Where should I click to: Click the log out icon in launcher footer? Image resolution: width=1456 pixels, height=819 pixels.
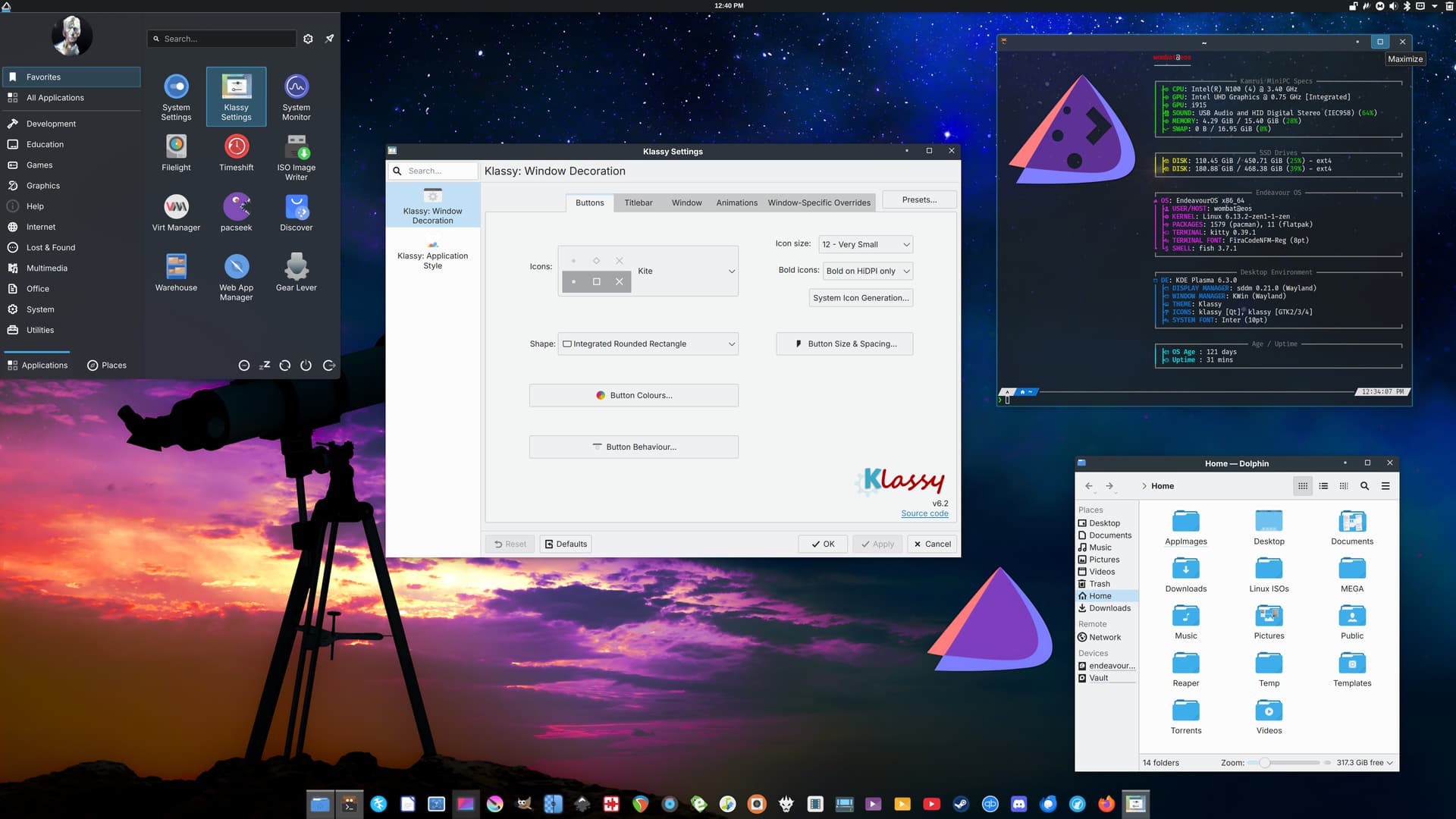point(328,366)
